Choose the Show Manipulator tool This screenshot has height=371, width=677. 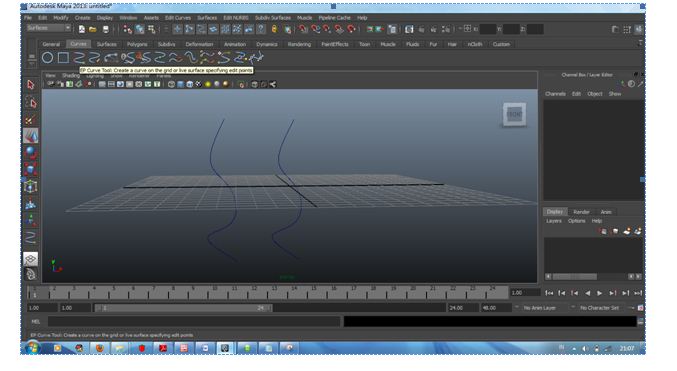tap(30, 220)
